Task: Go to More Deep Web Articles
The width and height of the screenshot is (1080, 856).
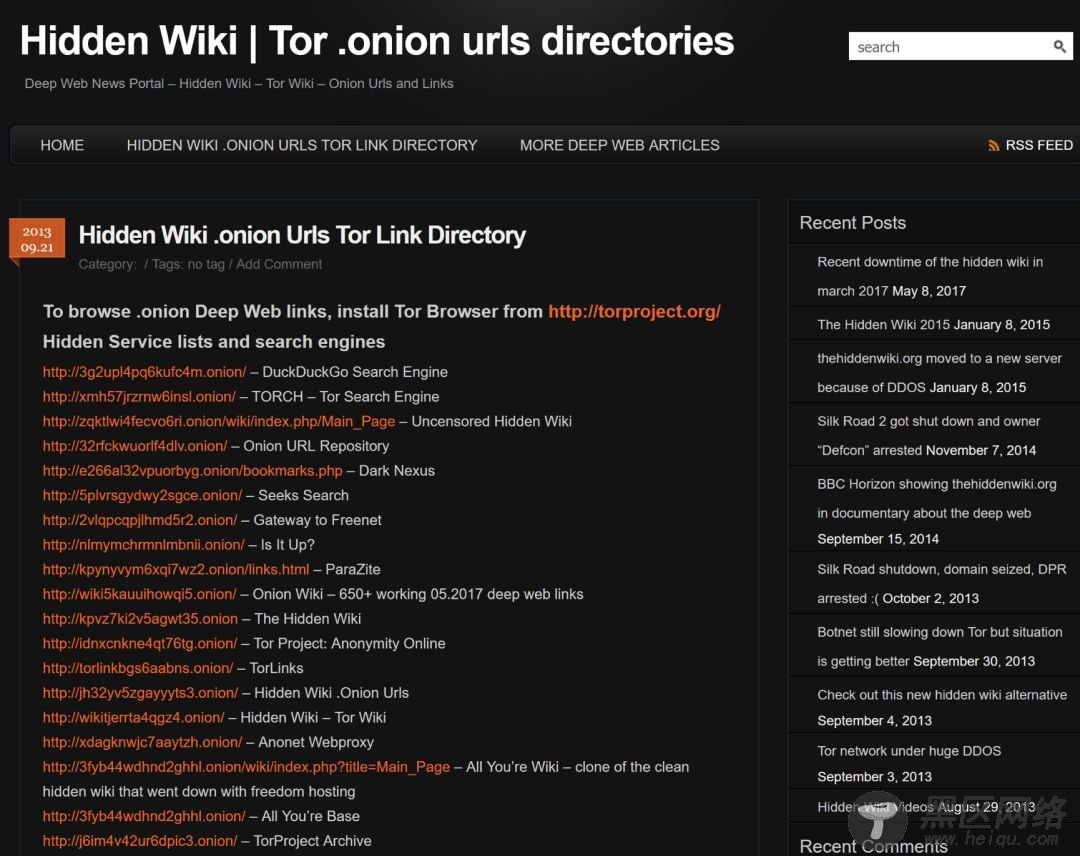Action: (x=619, y=145)
